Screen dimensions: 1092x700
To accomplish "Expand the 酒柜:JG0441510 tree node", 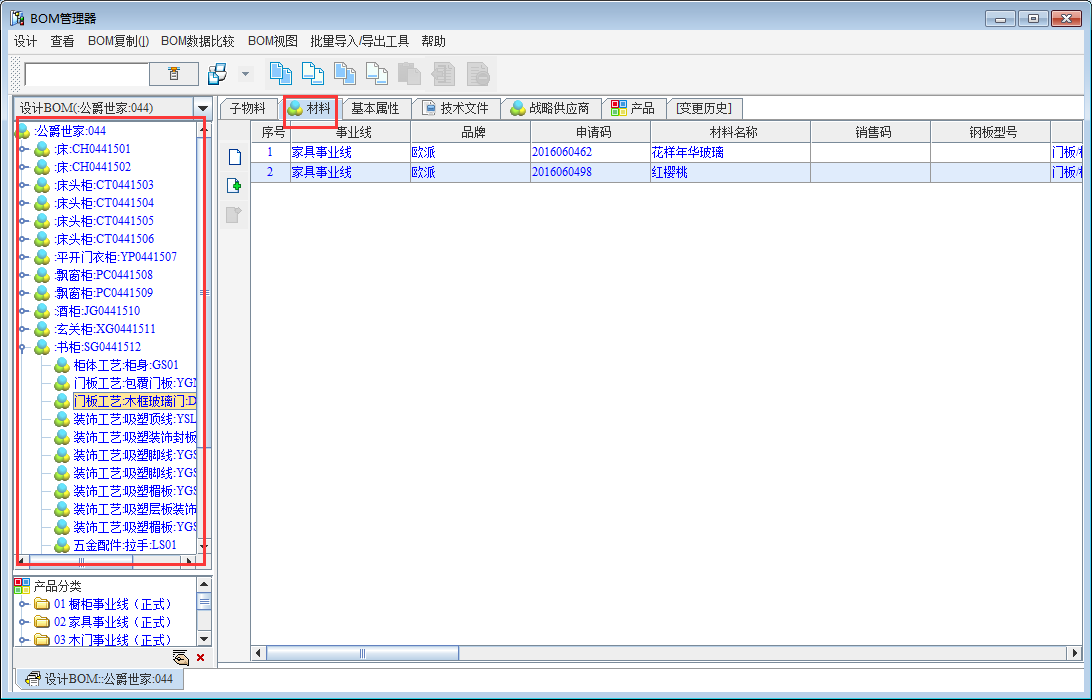I will tap(23, 311).
